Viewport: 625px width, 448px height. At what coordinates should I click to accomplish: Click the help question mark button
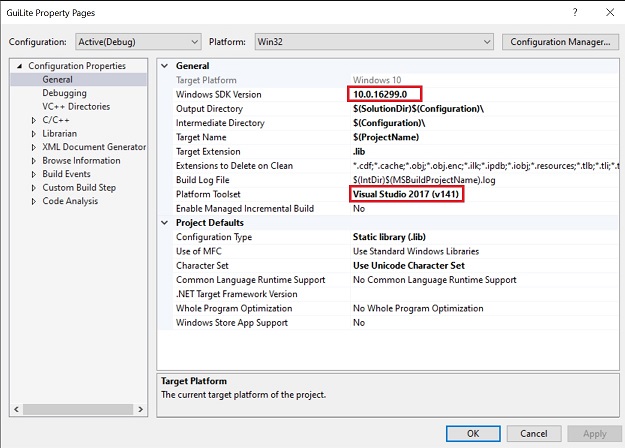[574, 11]
